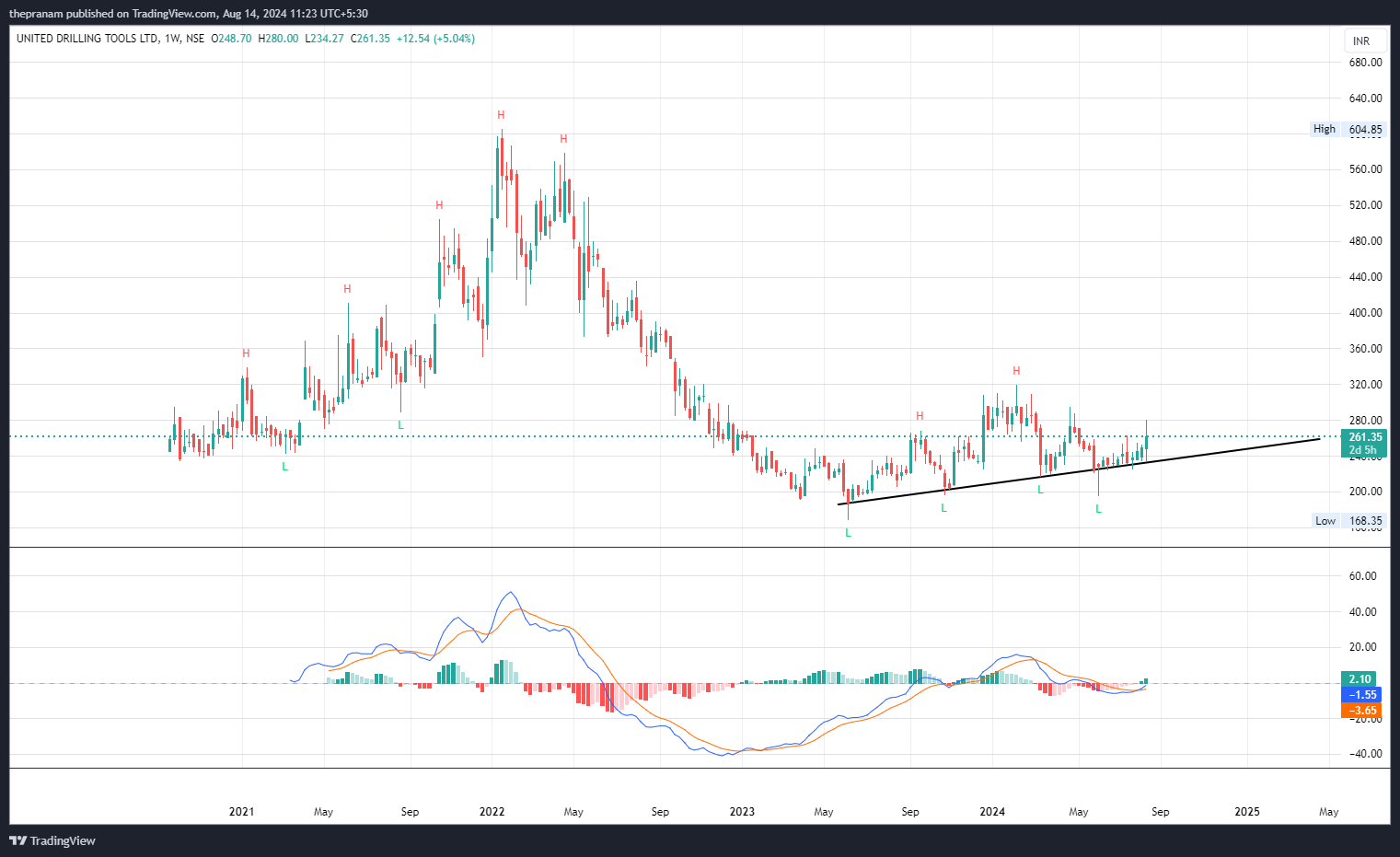Click the +12.54 (+5.04%) change value

pyautogui.click(x=435, y=39)
